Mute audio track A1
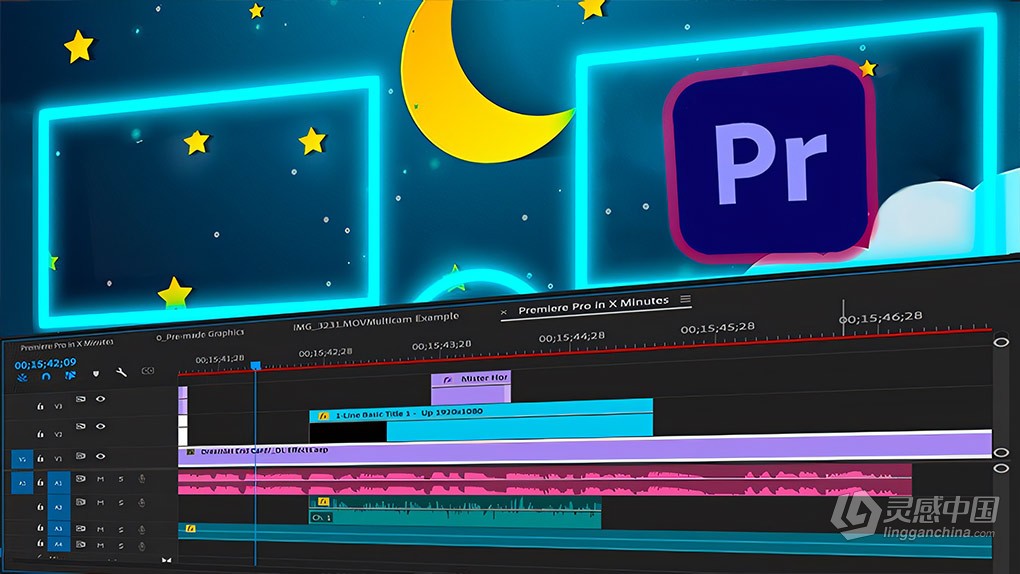Image resolution: width=1020 pixels, height=574 pixels. point(100,479)
